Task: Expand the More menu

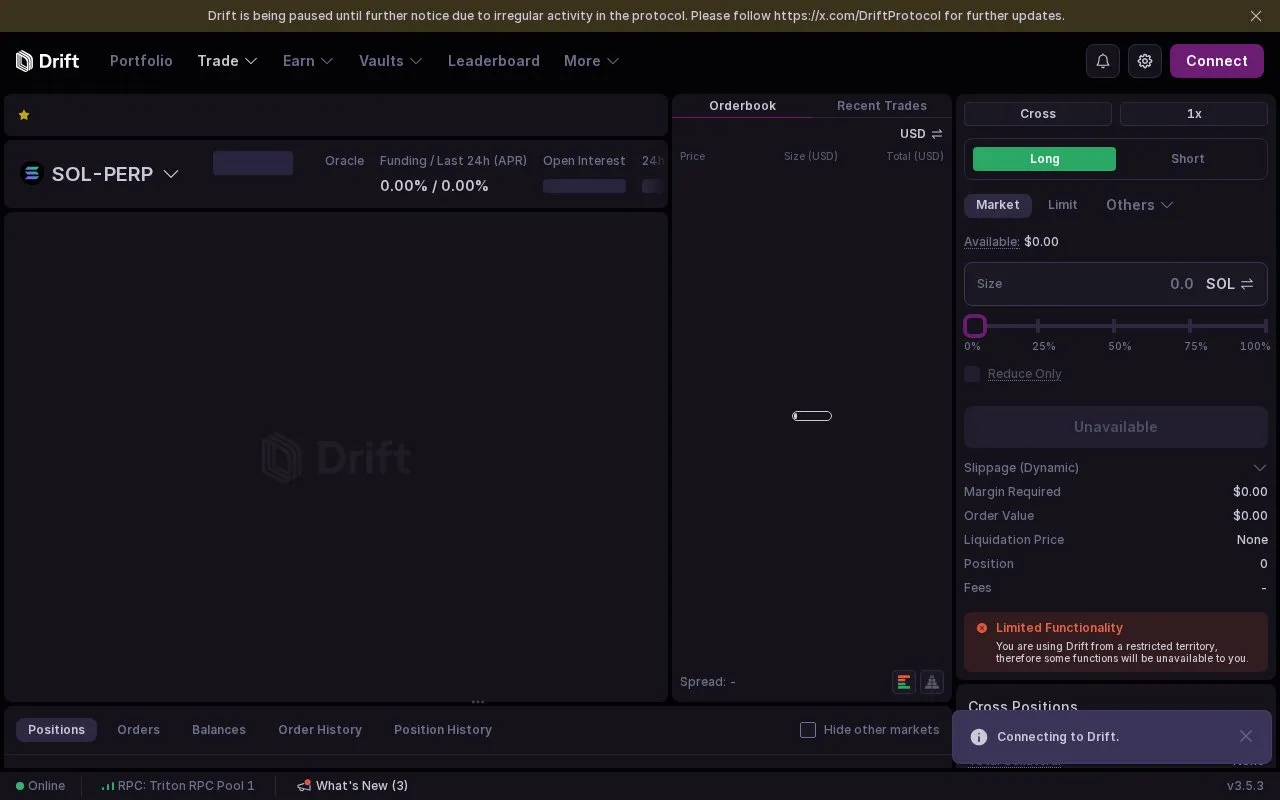Action: [x=592, y=61]
